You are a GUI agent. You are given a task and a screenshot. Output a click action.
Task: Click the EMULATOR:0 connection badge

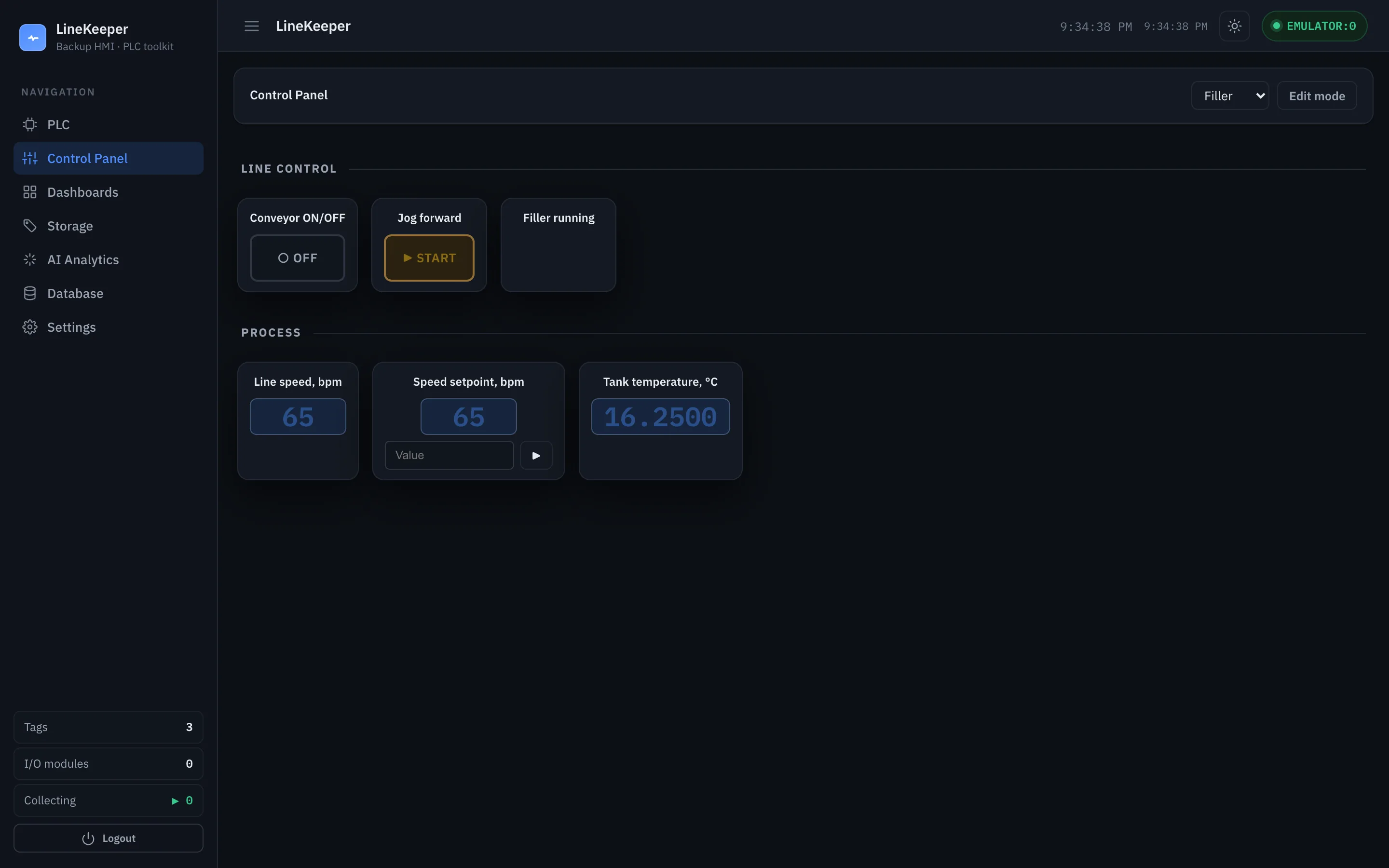pyautogui.click(x=1314, y=26)
